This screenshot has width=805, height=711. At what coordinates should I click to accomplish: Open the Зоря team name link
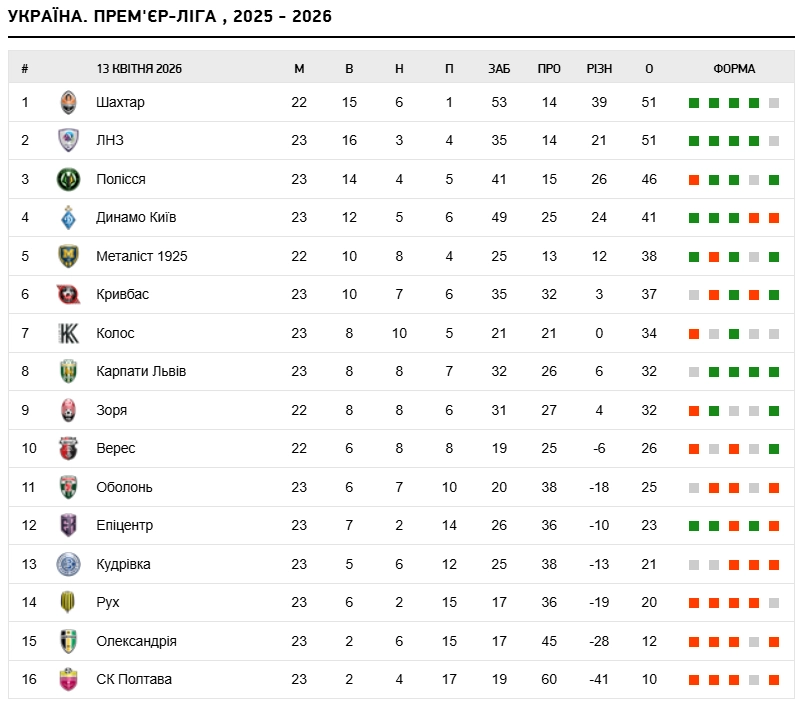(x=111, y=410)
